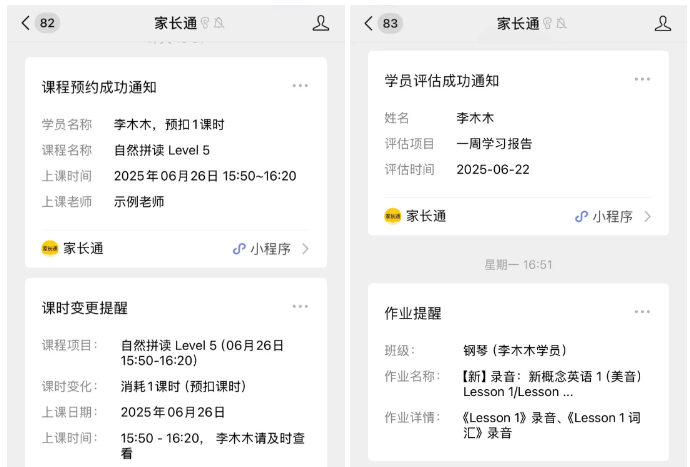Select 上课日期 value 2025年06月26日

[172, 412]
